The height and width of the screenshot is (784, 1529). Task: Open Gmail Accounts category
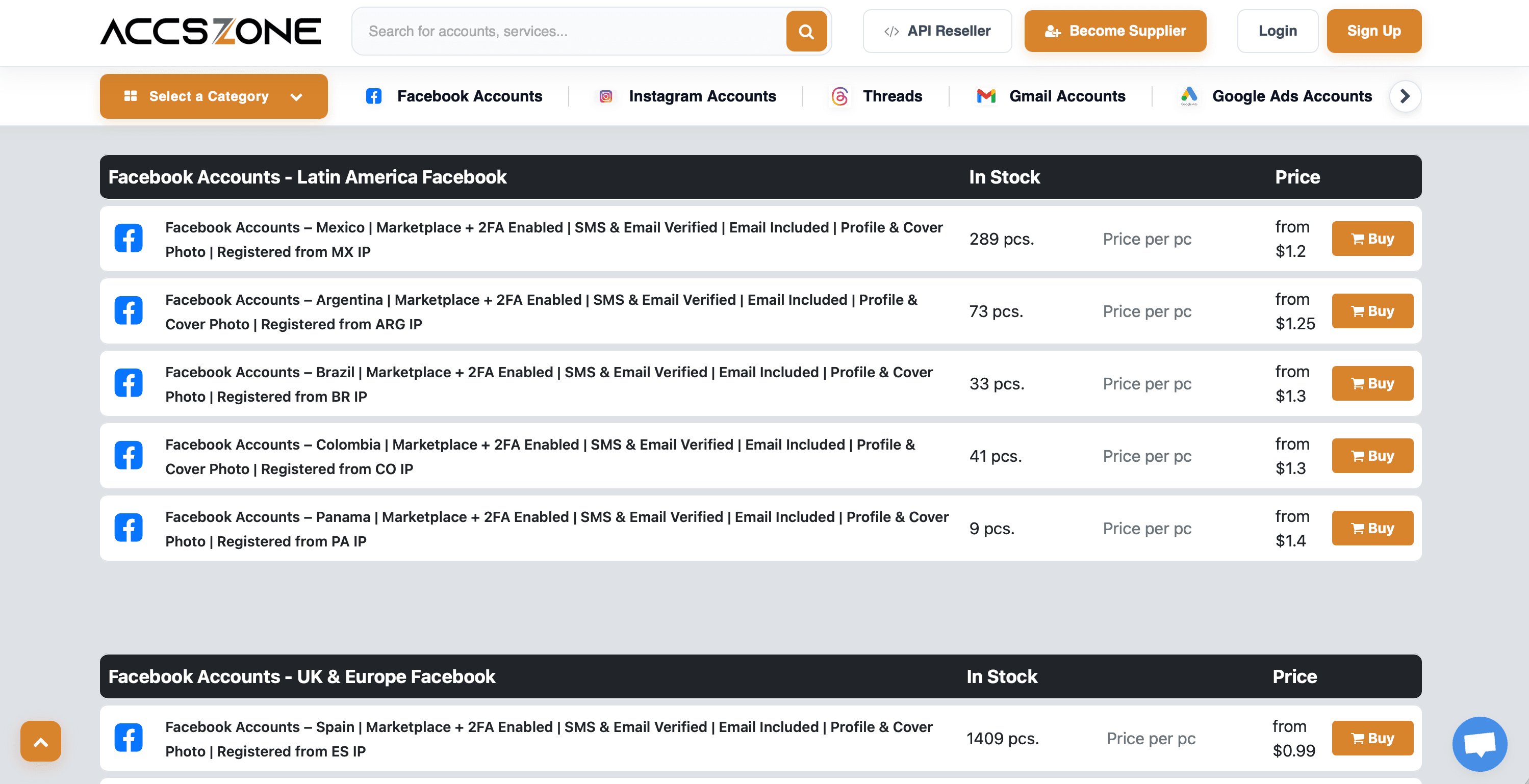(x=1051, y=96)
